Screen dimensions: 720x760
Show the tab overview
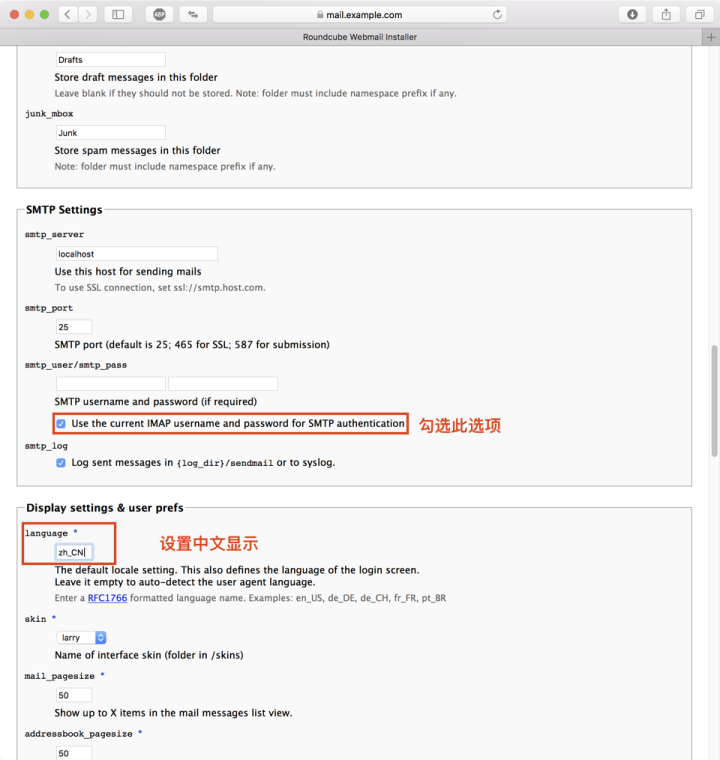(x=699, y=15)
